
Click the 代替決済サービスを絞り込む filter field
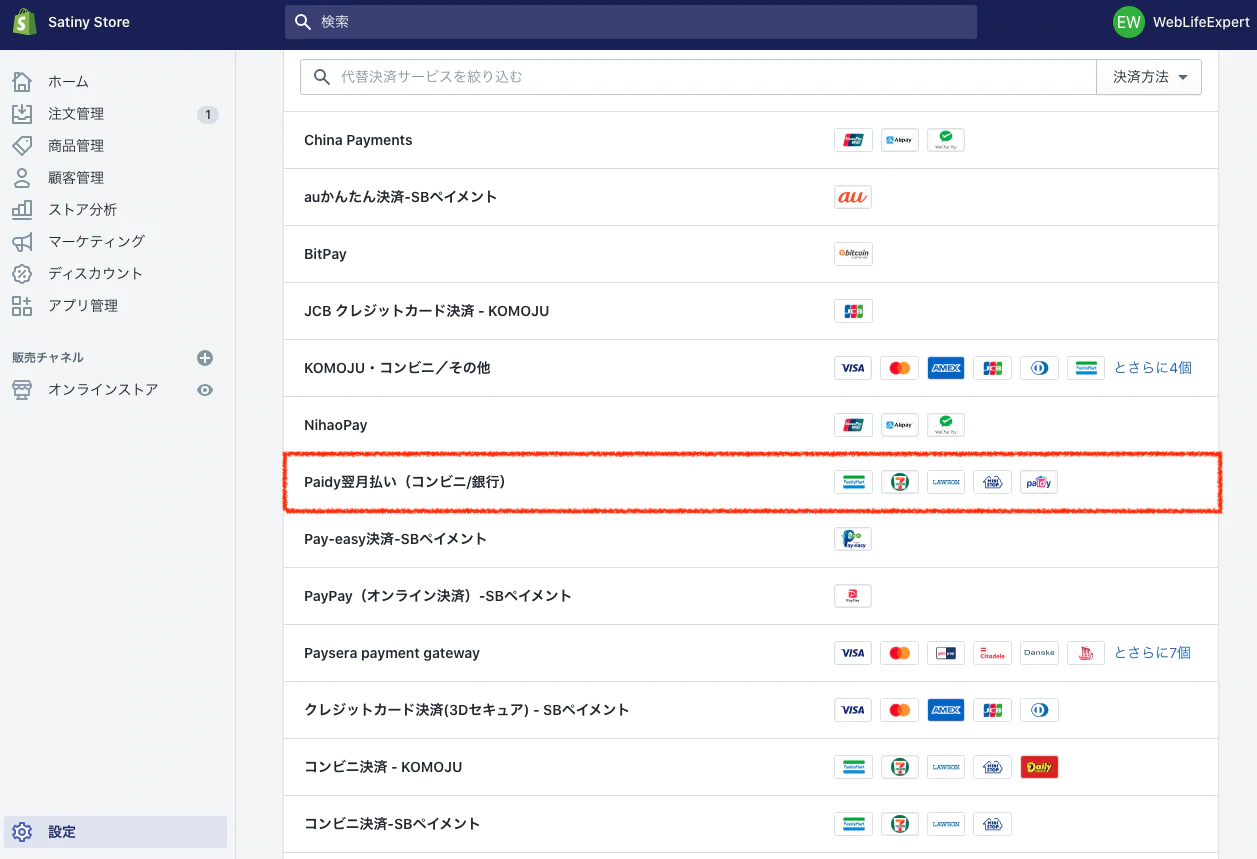pos(700,77)
